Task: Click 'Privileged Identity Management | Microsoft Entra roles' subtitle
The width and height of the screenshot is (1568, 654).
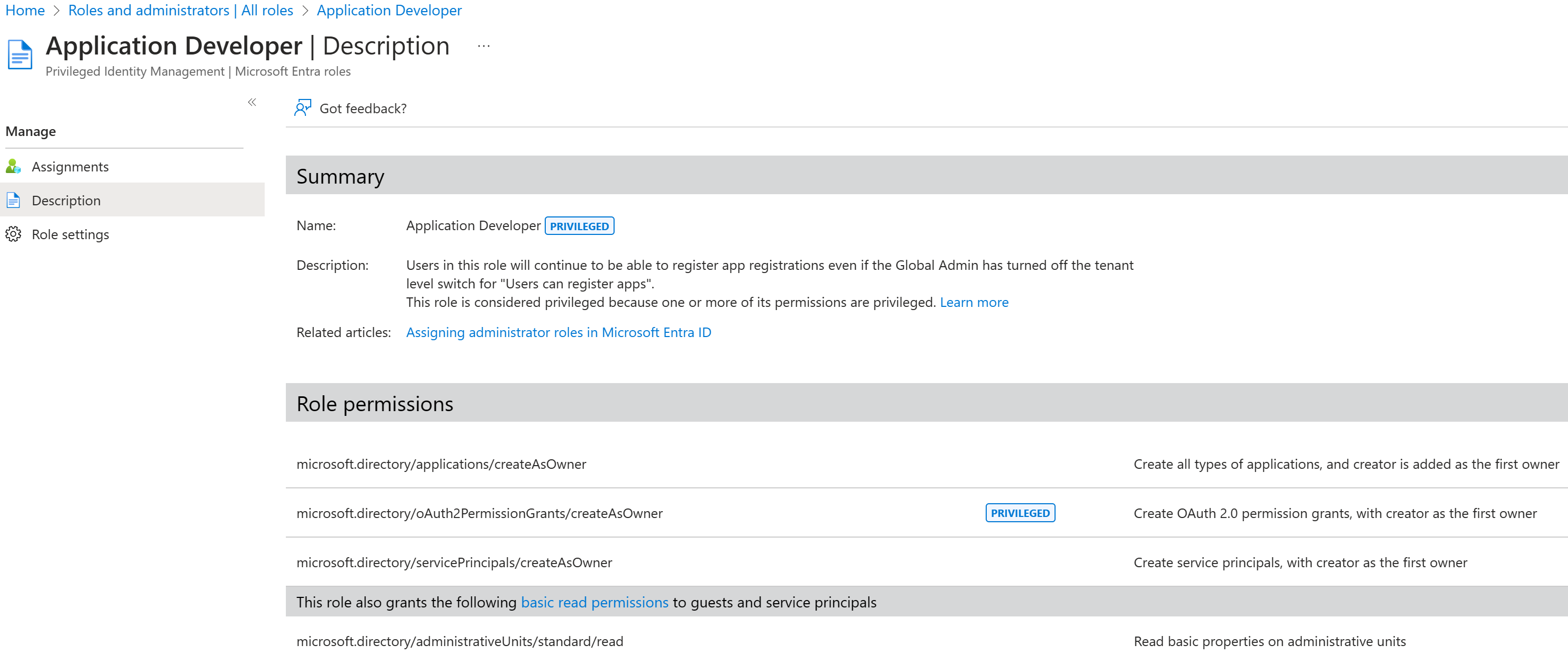Action: 198,72
